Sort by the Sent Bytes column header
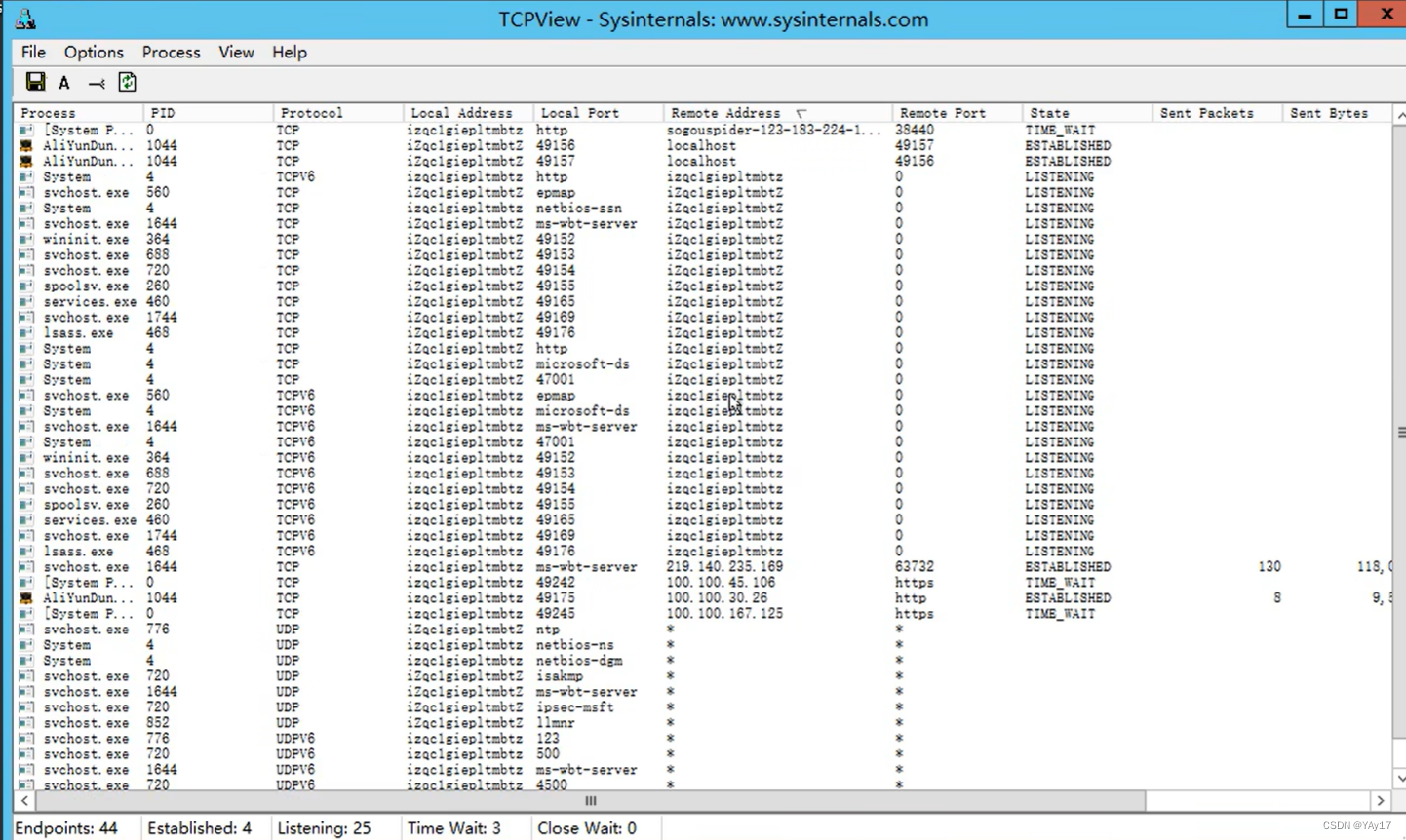 (x=1337, y=113)
